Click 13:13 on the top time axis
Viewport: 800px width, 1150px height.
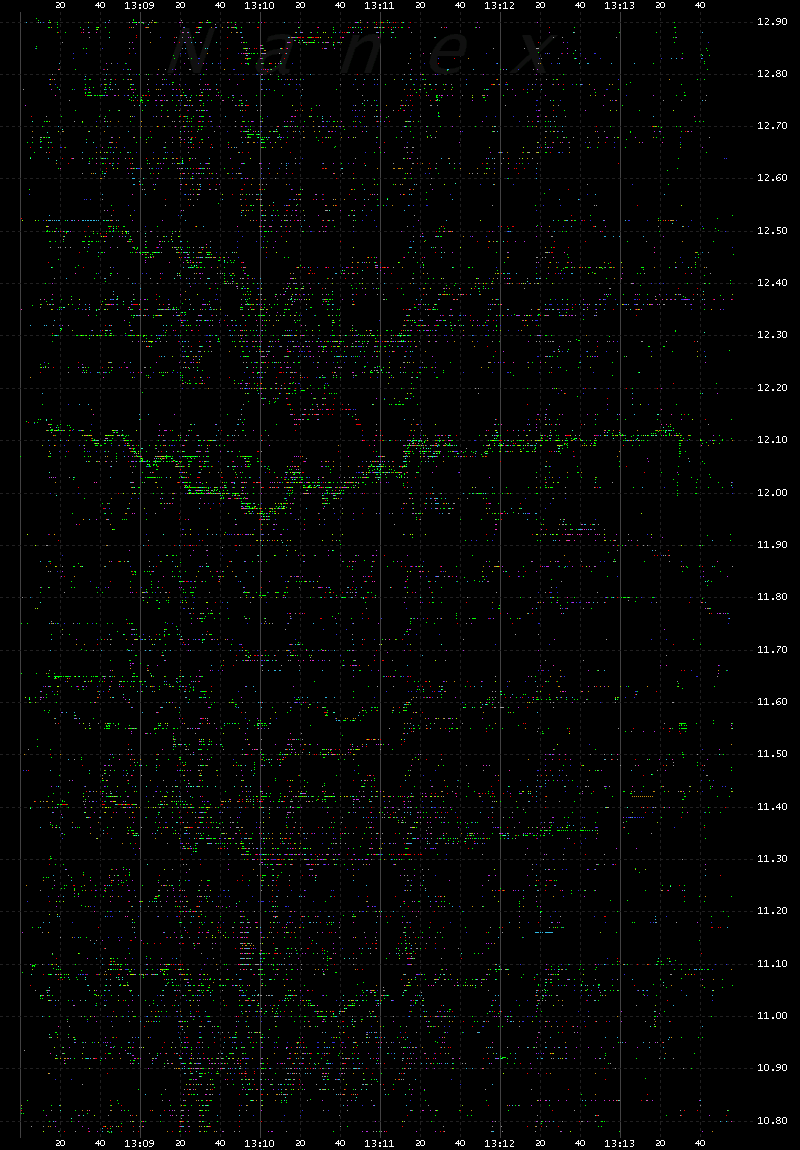tap(620, 5)
